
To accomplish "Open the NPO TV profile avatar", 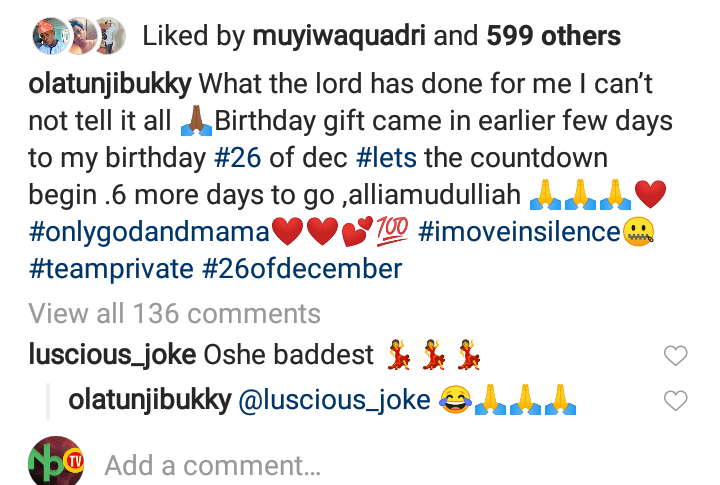I will tap(56, 461).
